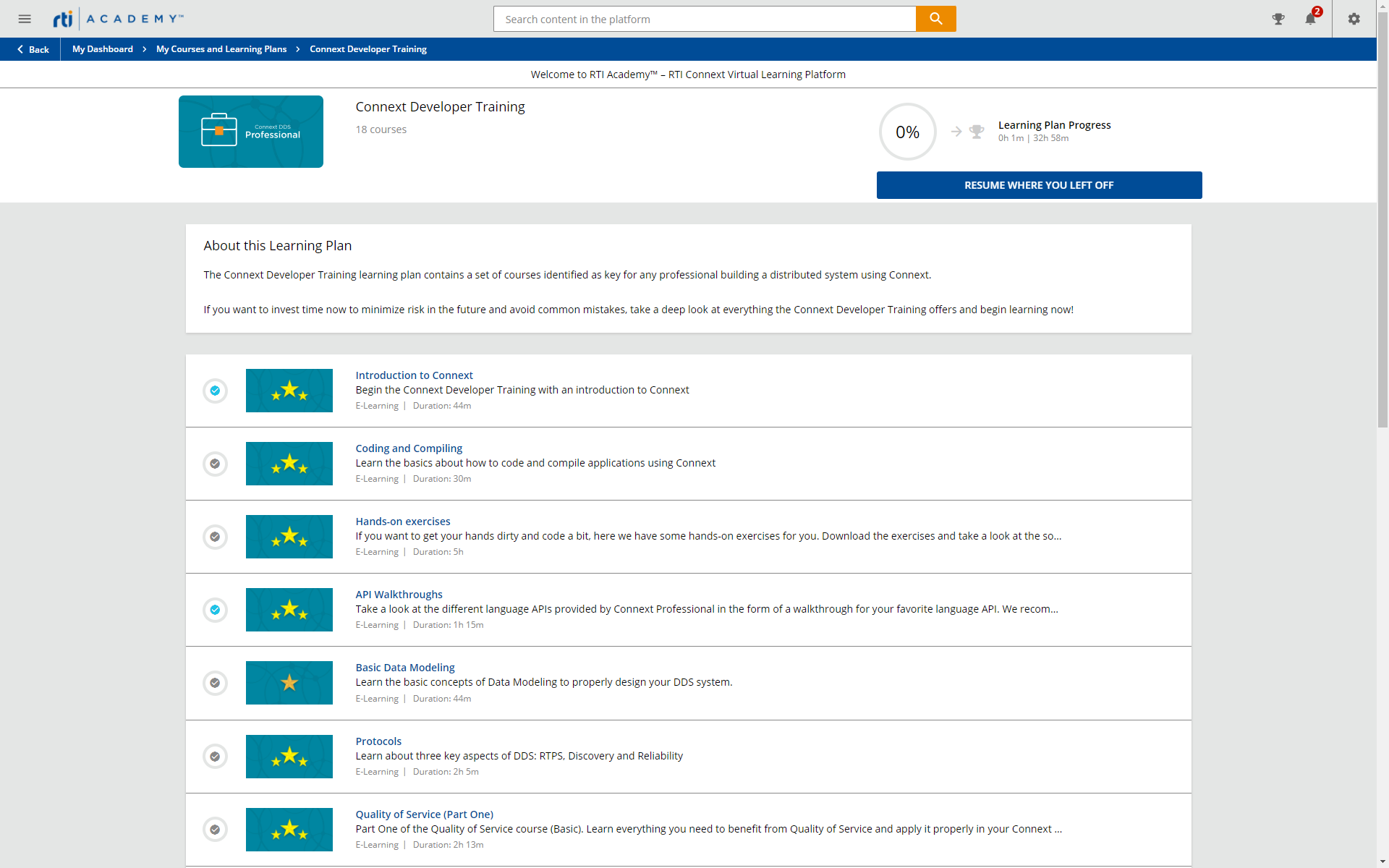Click the Back chevron arrow

pyautogui.click(x=20, y=49)
